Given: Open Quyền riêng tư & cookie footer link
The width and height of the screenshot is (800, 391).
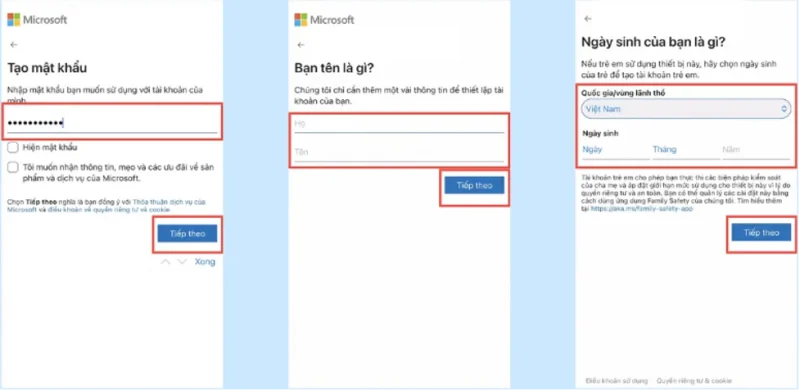Looking at the screenshot, I should pos(694,381).
